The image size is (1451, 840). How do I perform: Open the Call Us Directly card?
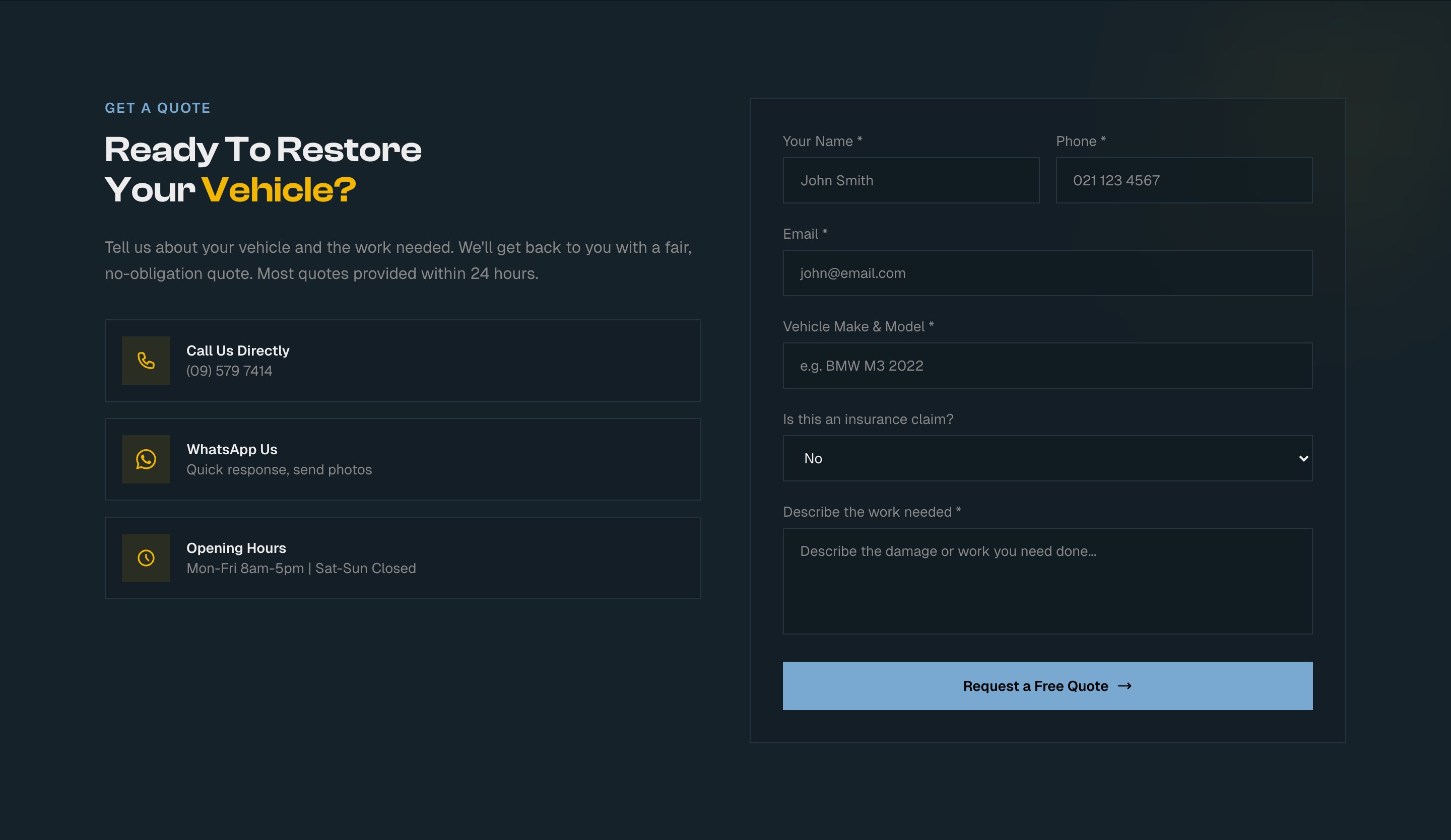click(403, 361)
